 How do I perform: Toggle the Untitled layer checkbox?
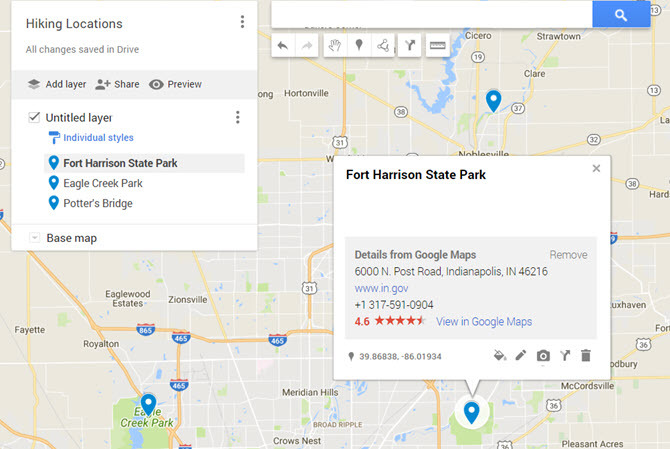click(x=34, y=117)
